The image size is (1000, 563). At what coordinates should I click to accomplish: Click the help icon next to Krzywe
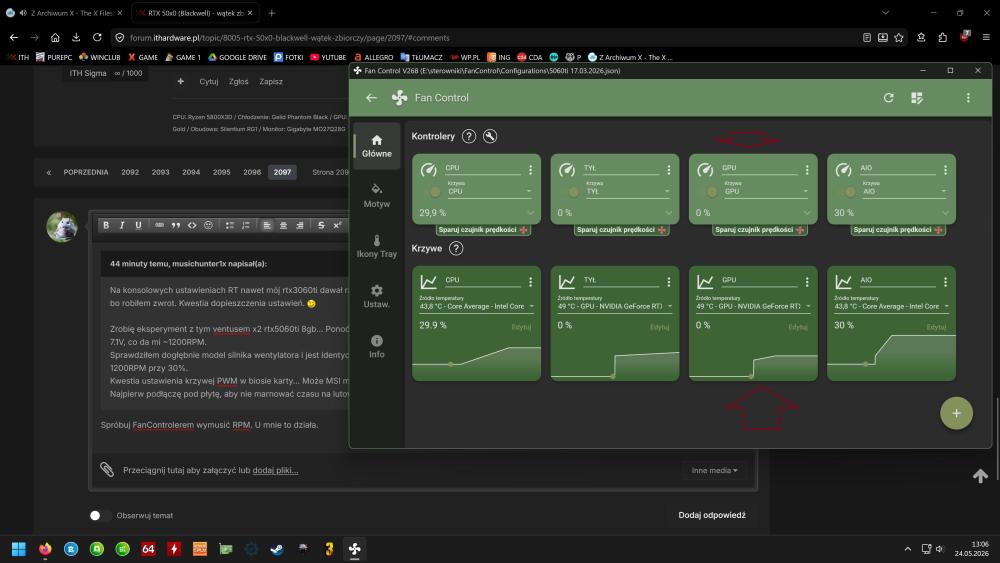456,248
